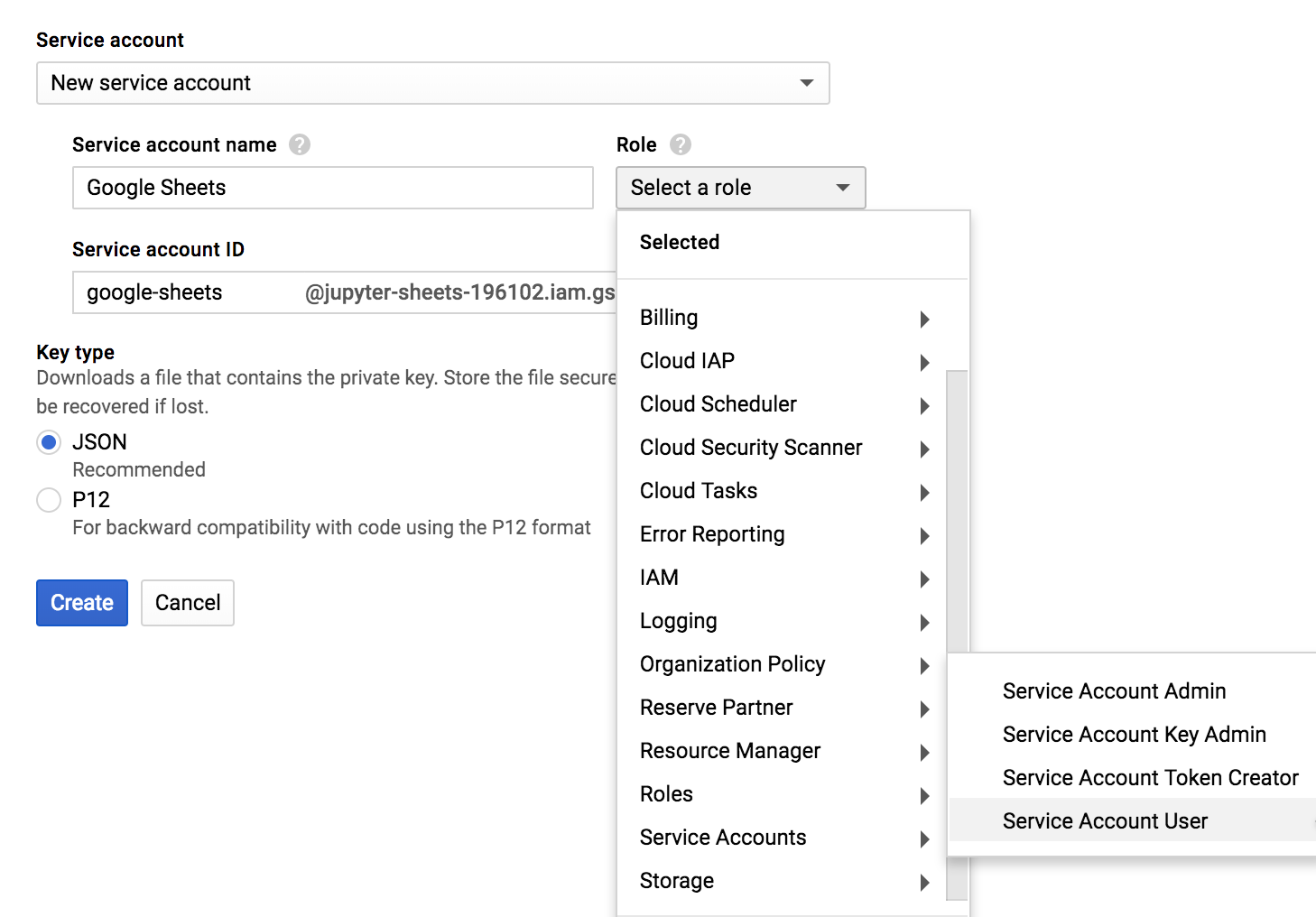Click the Selected header in role menu
This screenshot has width=1316, height=917.
(x=680, y=242)
